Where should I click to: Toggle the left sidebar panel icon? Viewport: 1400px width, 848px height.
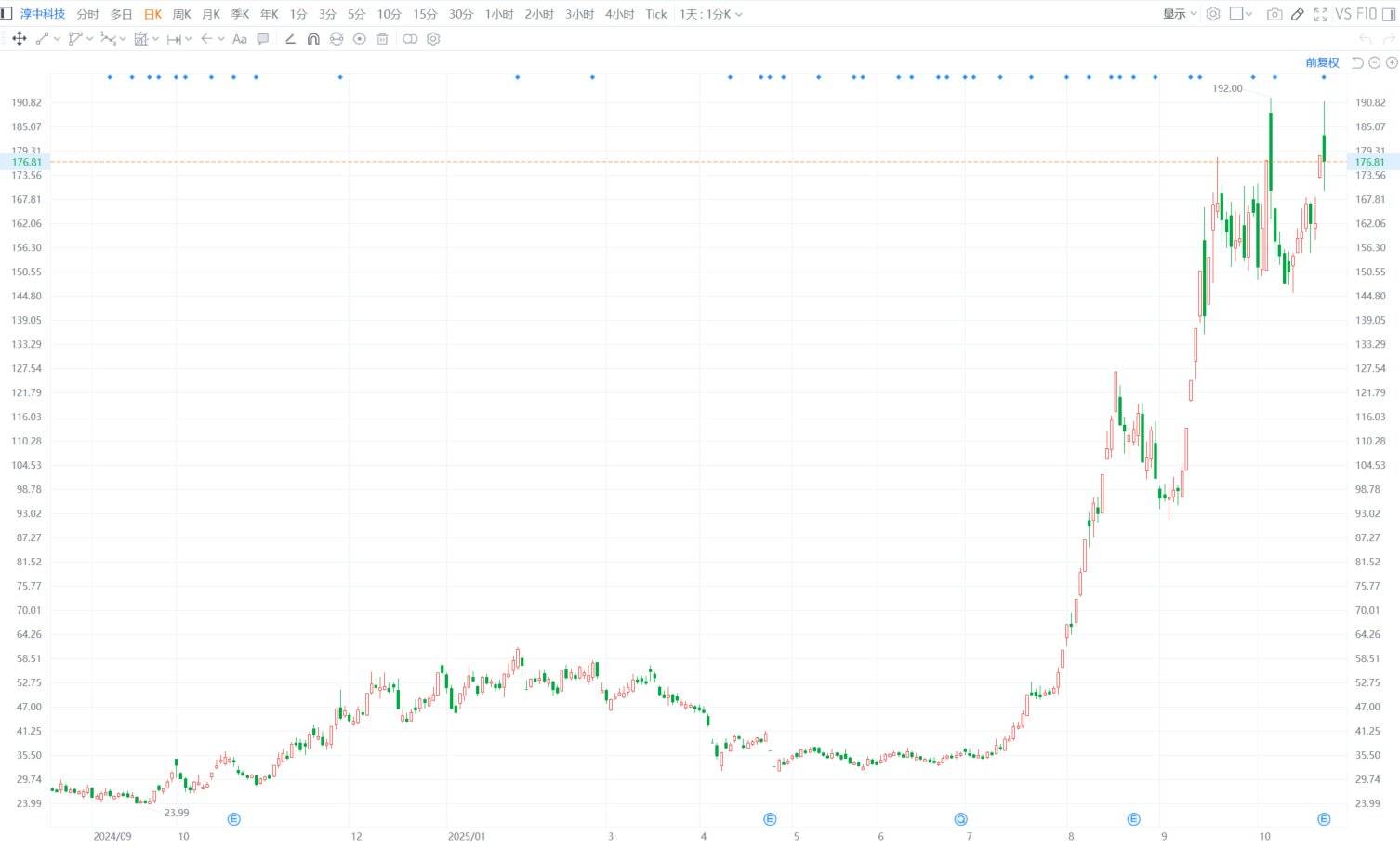click(x=7, y=14)
